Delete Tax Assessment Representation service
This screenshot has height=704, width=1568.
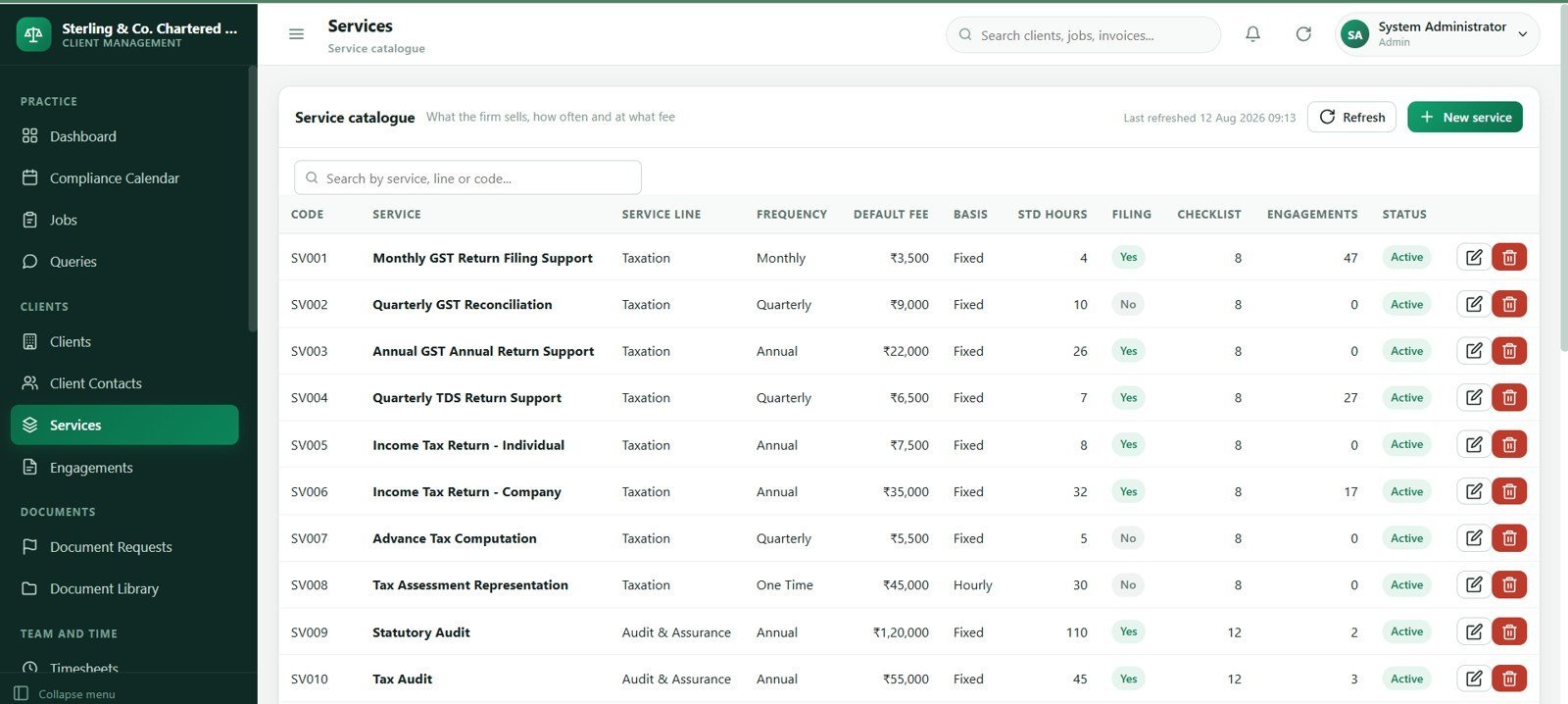[1509, 584]
